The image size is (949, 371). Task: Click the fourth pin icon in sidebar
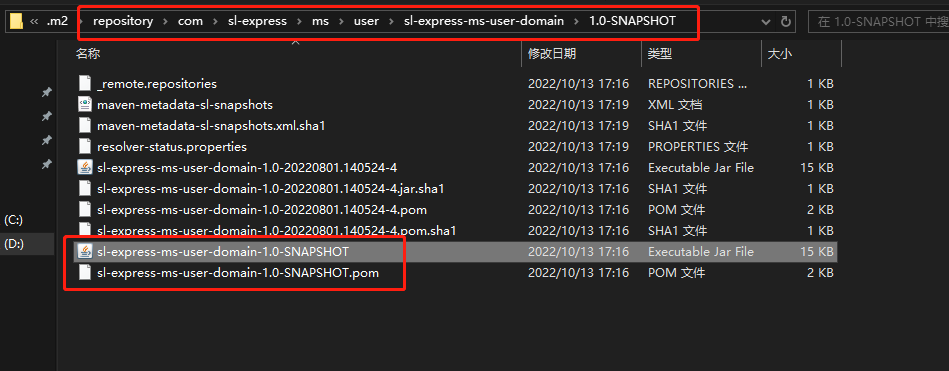pos(46,165)
